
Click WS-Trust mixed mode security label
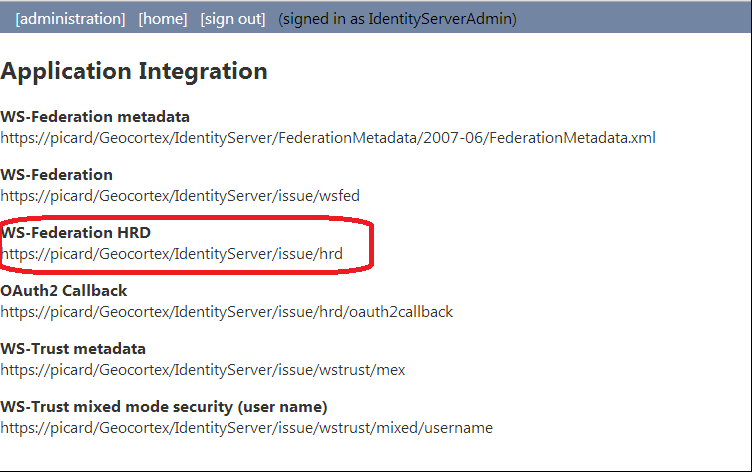point(164,407)
